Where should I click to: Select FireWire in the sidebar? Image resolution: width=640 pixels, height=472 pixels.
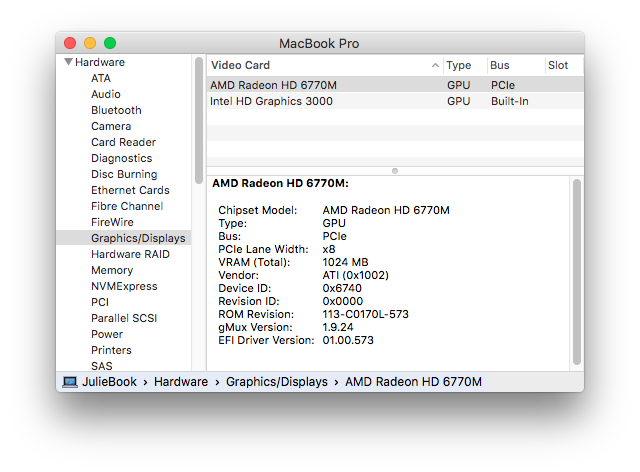tap(112, 222)
